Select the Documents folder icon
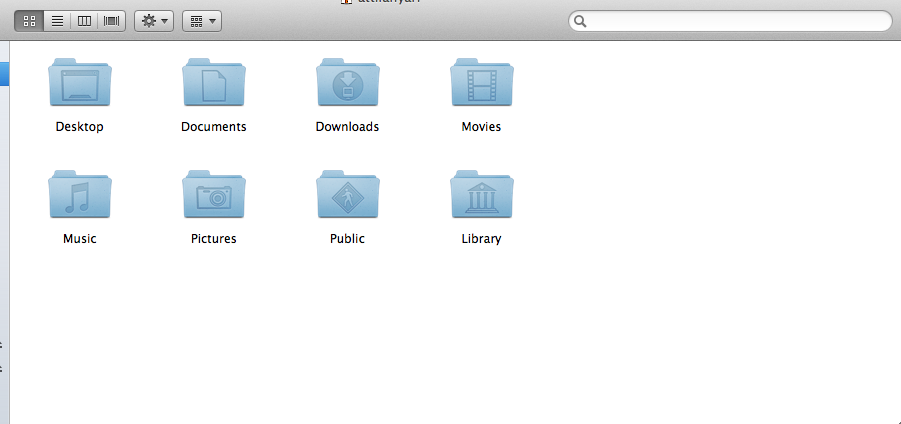901x424 pixels. pos(214,82)
